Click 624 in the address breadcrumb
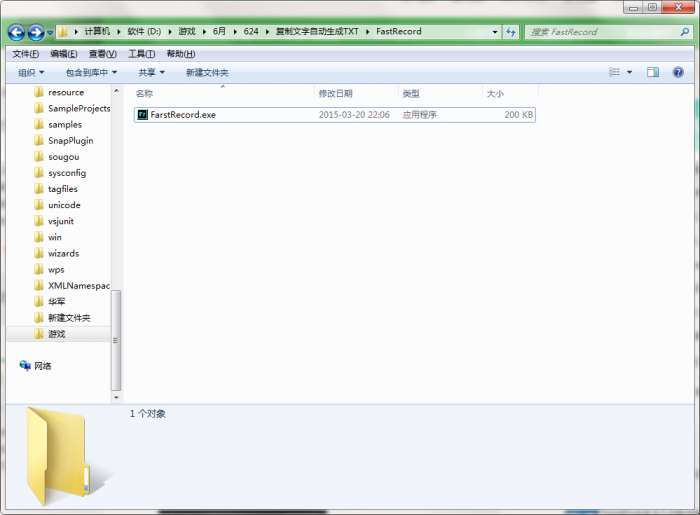This screenshot has height=515, width=700. (251, 32)
